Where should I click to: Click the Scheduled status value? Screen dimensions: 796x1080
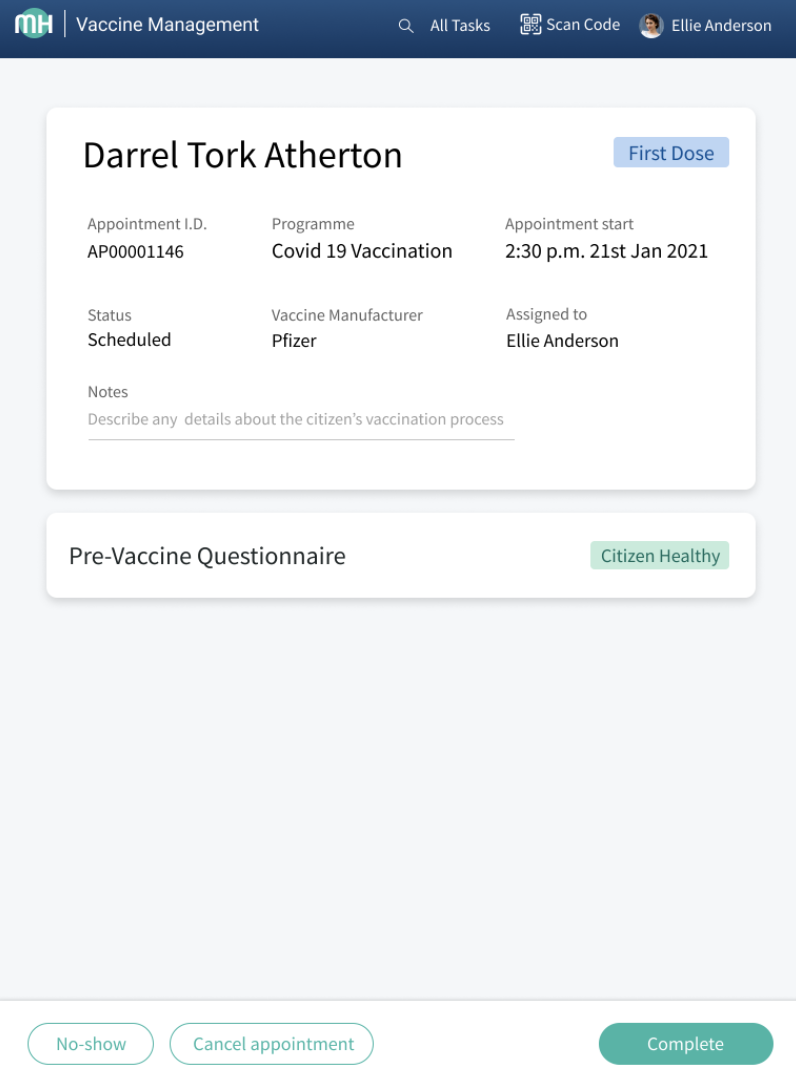129,340
